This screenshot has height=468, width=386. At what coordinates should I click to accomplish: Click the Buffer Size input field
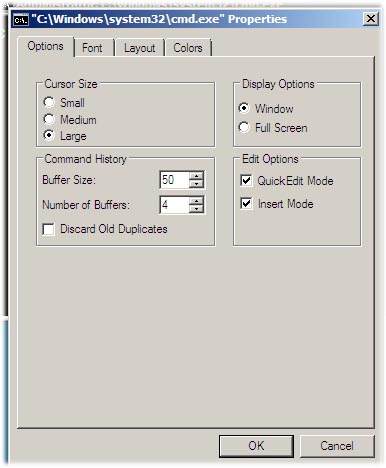(175, 180)
